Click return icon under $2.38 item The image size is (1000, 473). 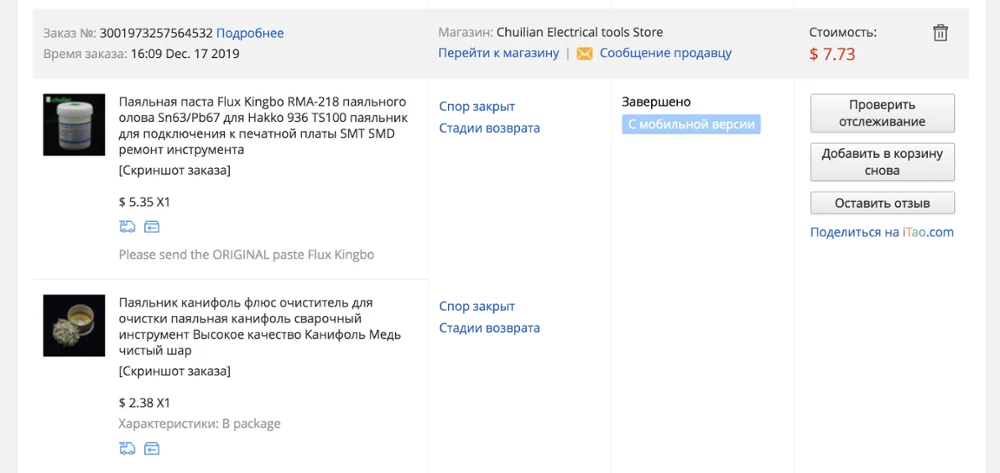click(152, 448)
